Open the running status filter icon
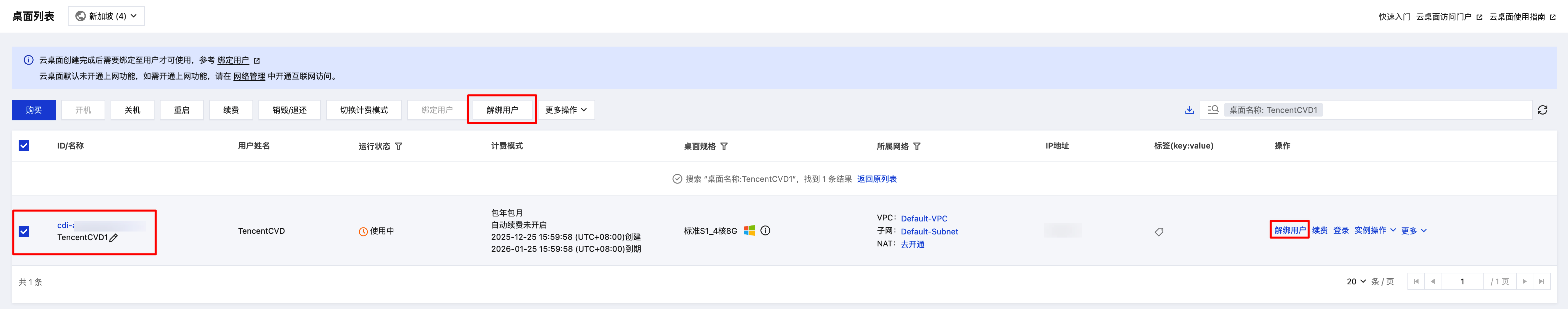The width and height of the screenshot is (1568, 309). 399,147
